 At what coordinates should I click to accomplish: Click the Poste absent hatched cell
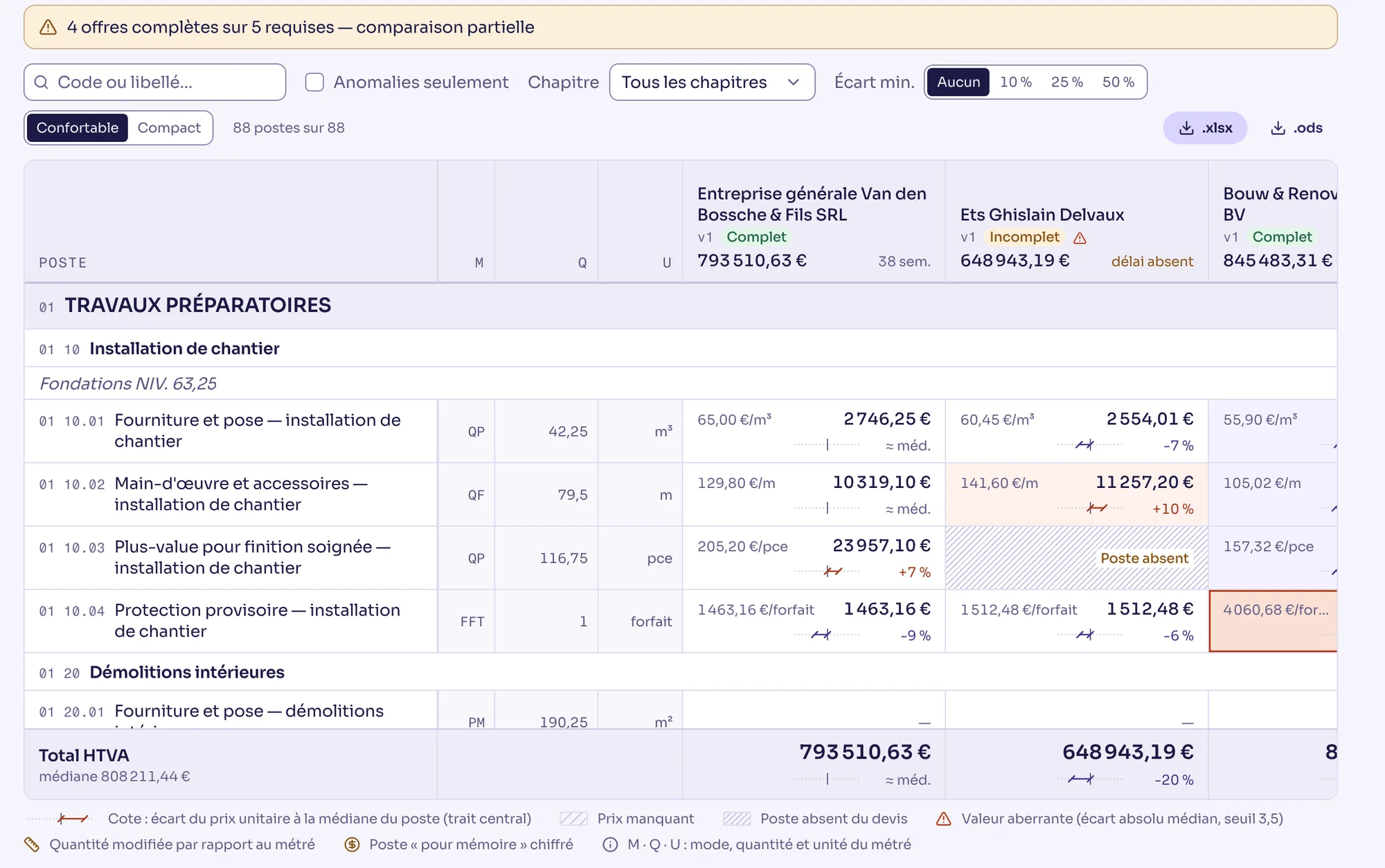pos(1077,558)
